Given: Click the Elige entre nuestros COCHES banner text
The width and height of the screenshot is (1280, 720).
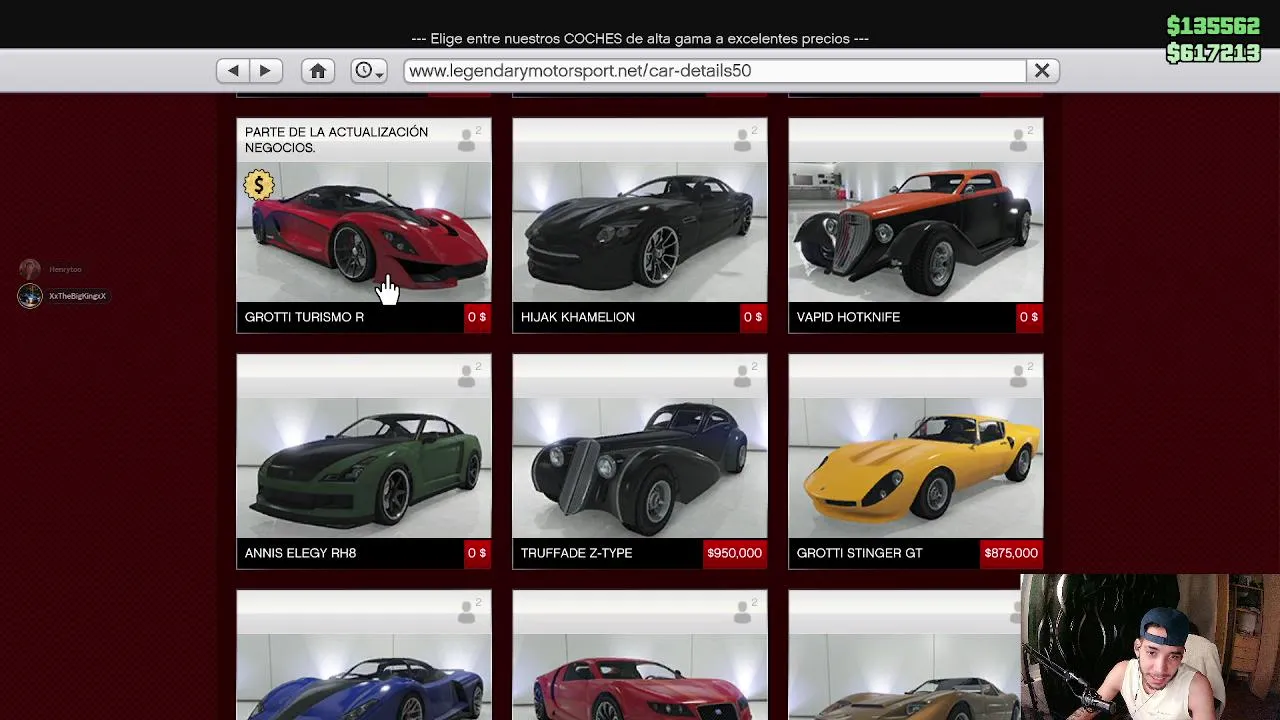Looking at the screenshot, I should 640,39.
